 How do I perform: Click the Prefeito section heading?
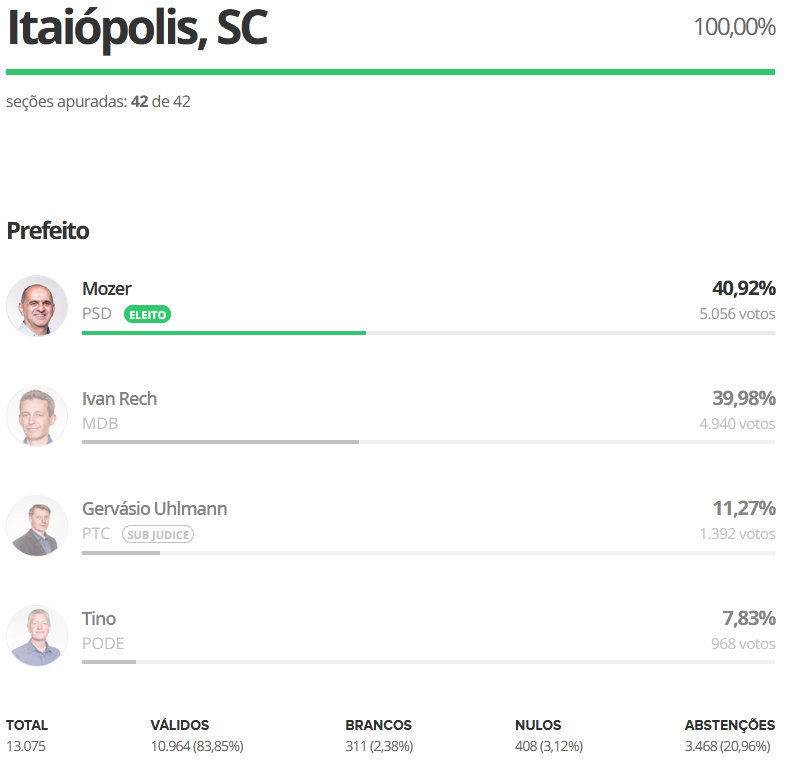point(48,231)
